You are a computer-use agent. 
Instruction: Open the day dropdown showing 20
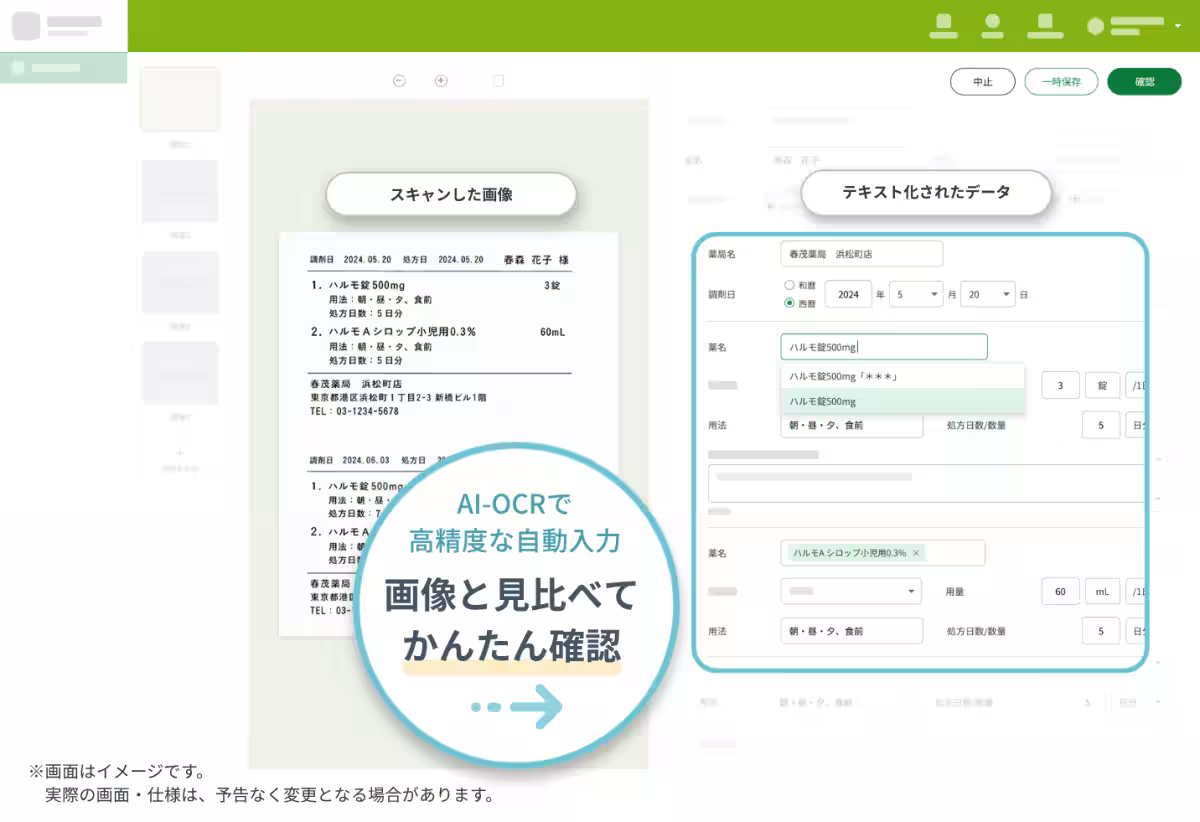988,294
